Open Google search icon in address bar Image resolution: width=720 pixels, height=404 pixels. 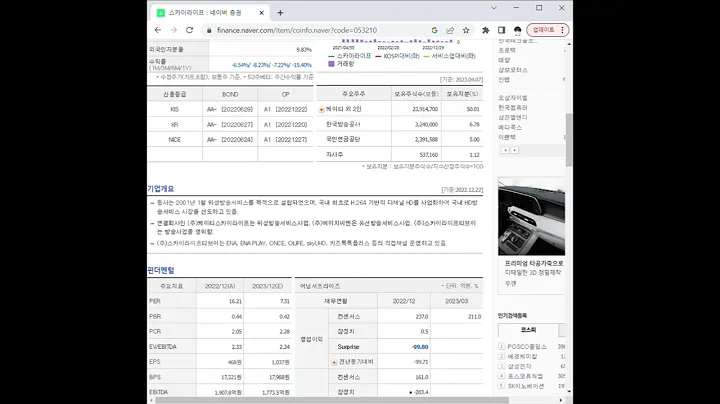click(x=434, y=30)
